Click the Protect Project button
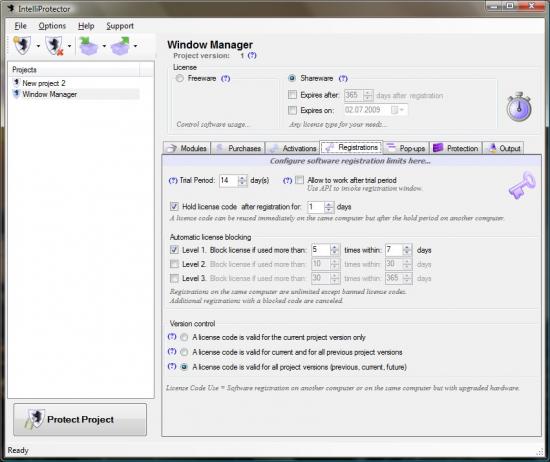 80,420
